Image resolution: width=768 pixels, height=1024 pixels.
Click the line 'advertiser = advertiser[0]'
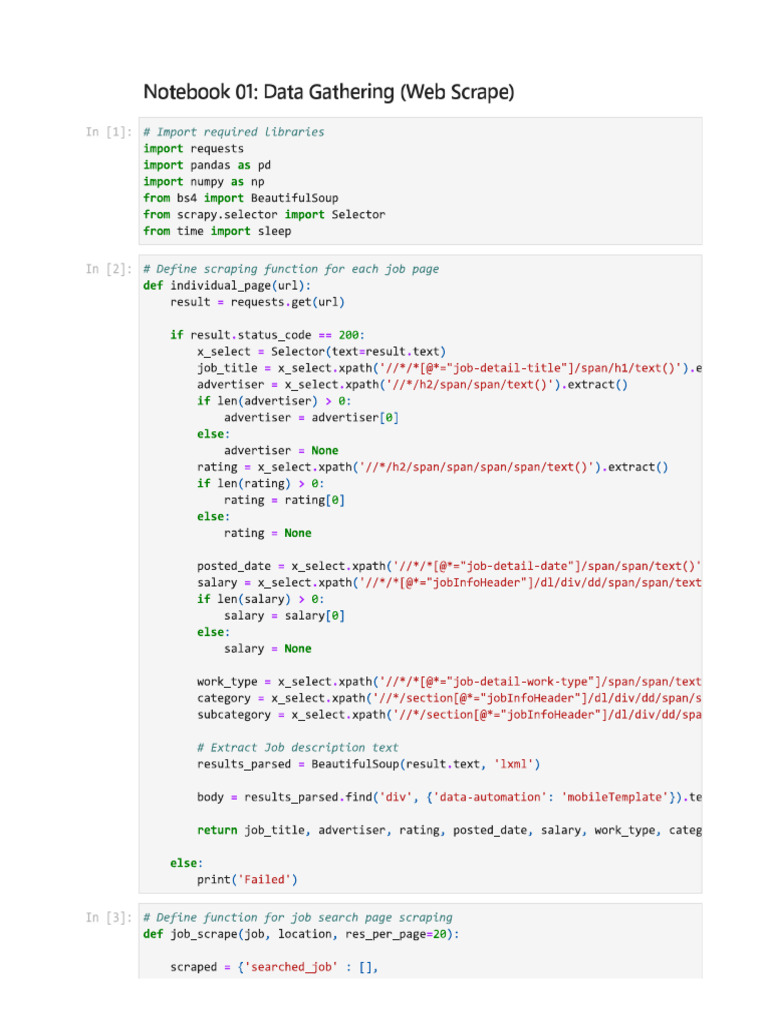point(312,417)
